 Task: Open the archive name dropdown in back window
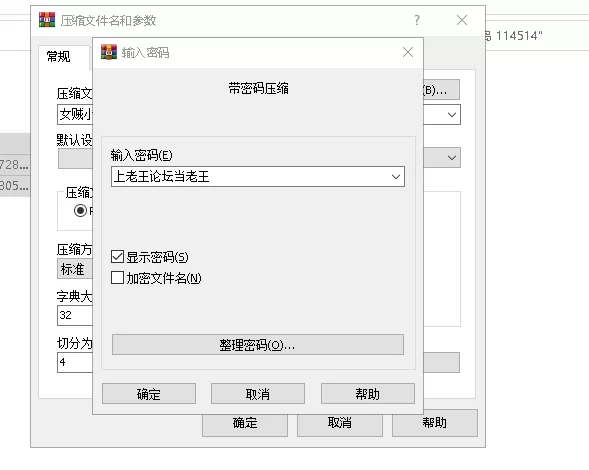click(452, 115)
